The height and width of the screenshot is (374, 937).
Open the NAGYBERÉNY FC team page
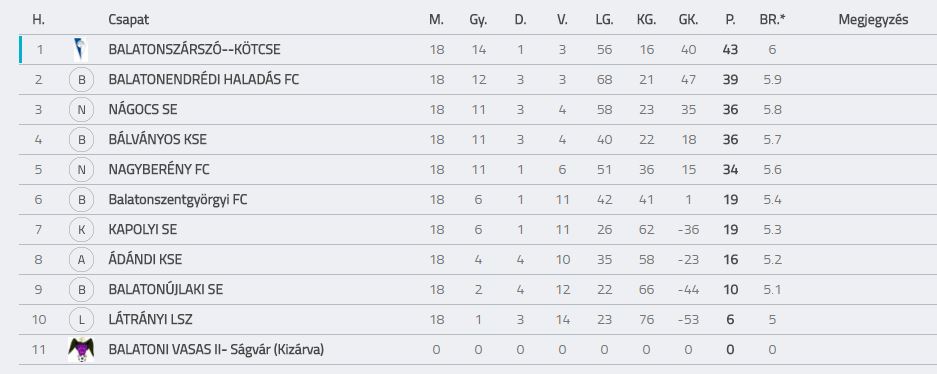point(159,170)
